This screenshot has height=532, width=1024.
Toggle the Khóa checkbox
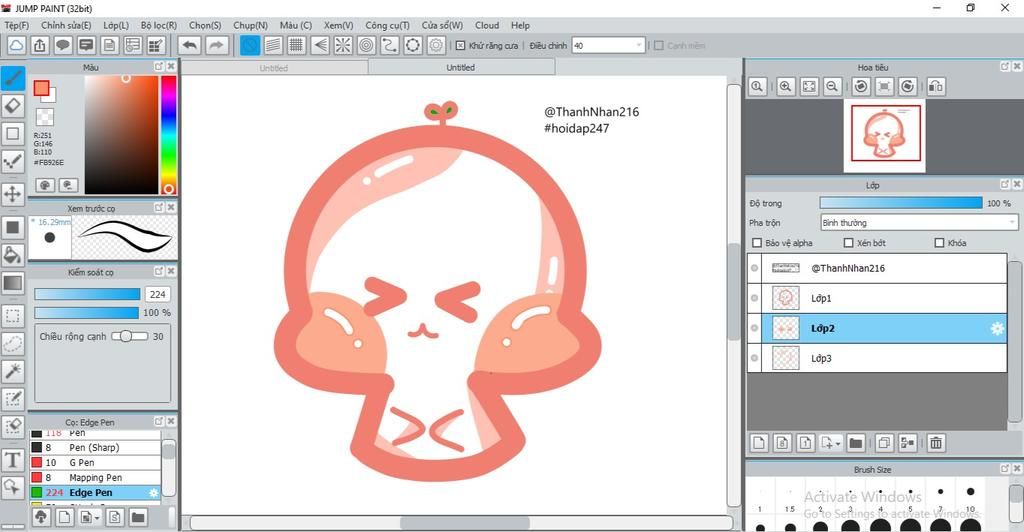939,243
